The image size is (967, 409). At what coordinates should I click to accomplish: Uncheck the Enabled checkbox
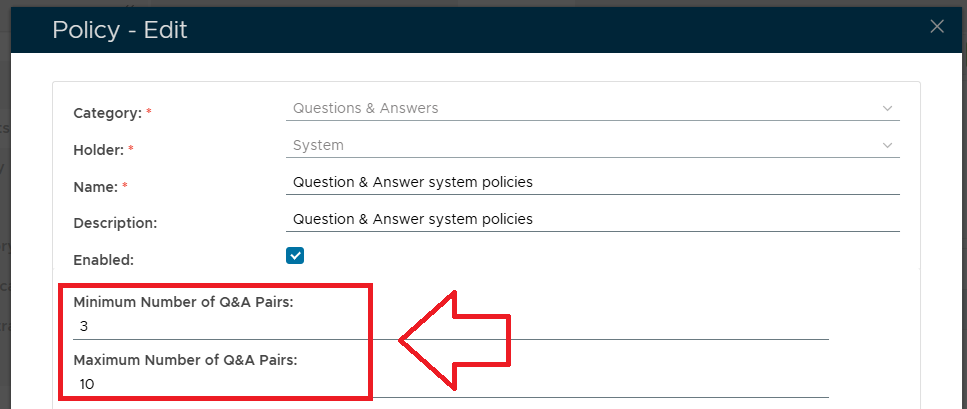tap(295, 256)
